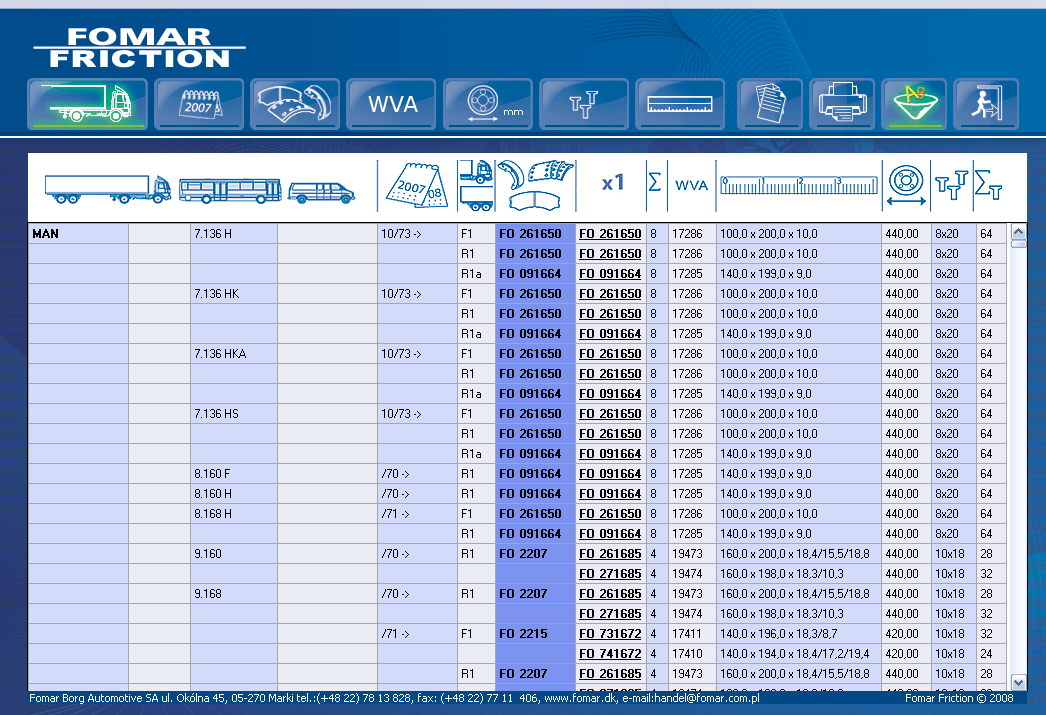1046x715 pixels.
Task: Click the WVA column header
Action: click(x=691, y=185)
